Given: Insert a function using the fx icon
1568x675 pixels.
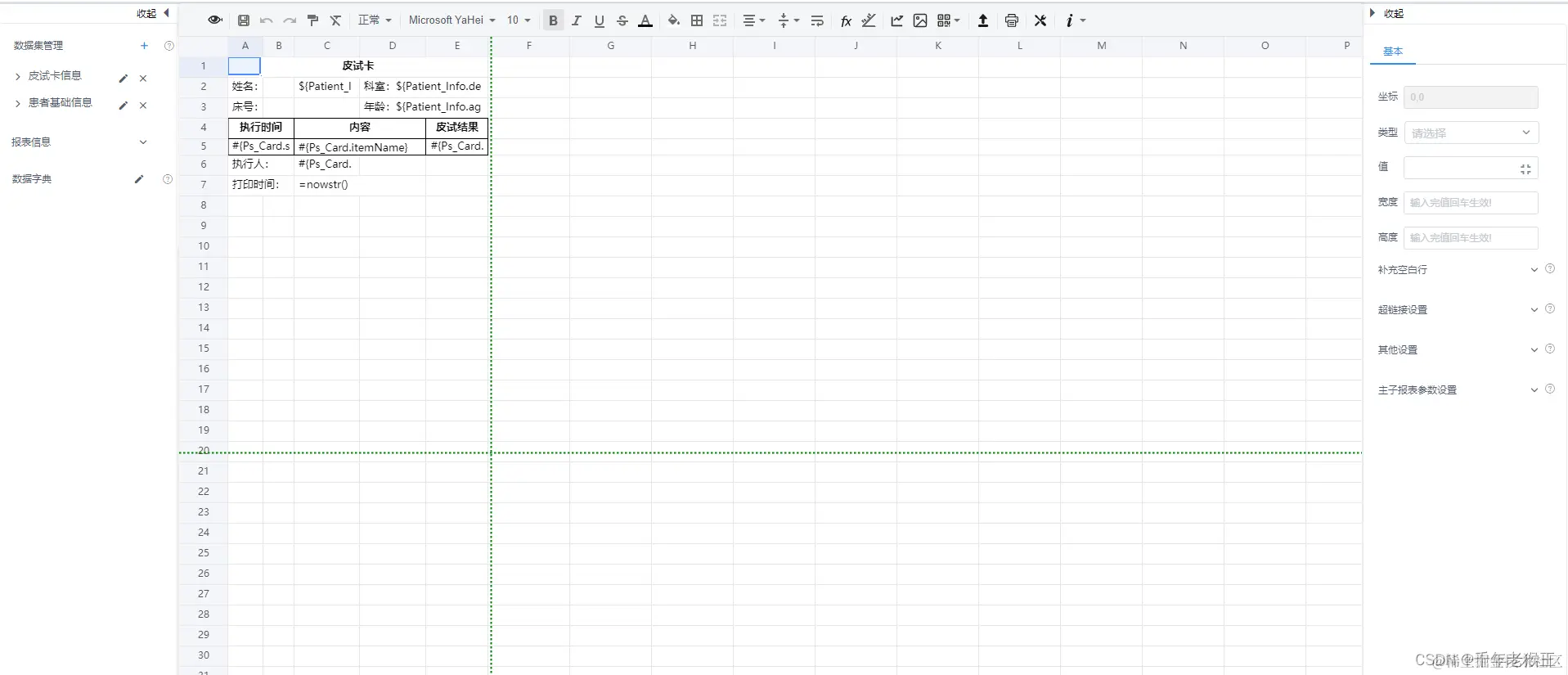Looking at the screenshot, I should [x=846, y=20].
